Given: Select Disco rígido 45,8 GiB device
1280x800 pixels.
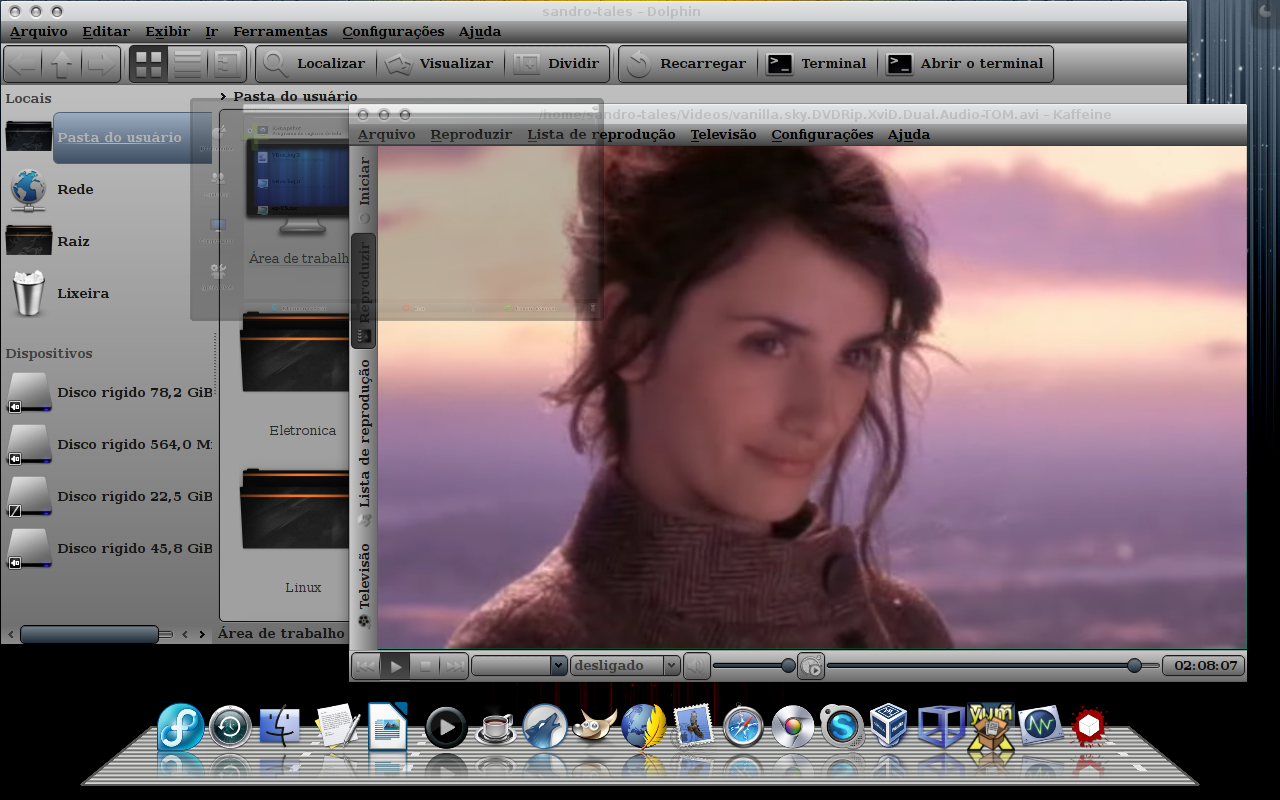Looking at the screenshot, I should [x=110, y=548].
